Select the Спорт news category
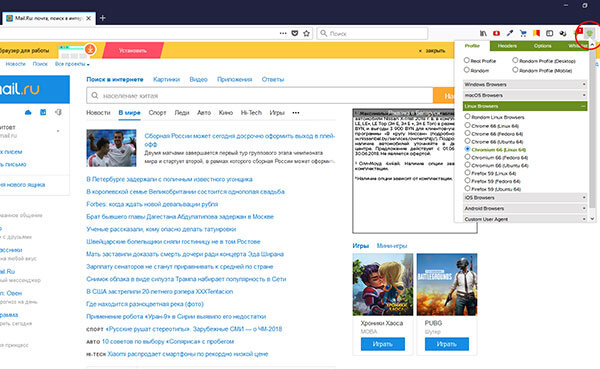The width and height of the screenshot is (600, 369). tap(157, 113)
